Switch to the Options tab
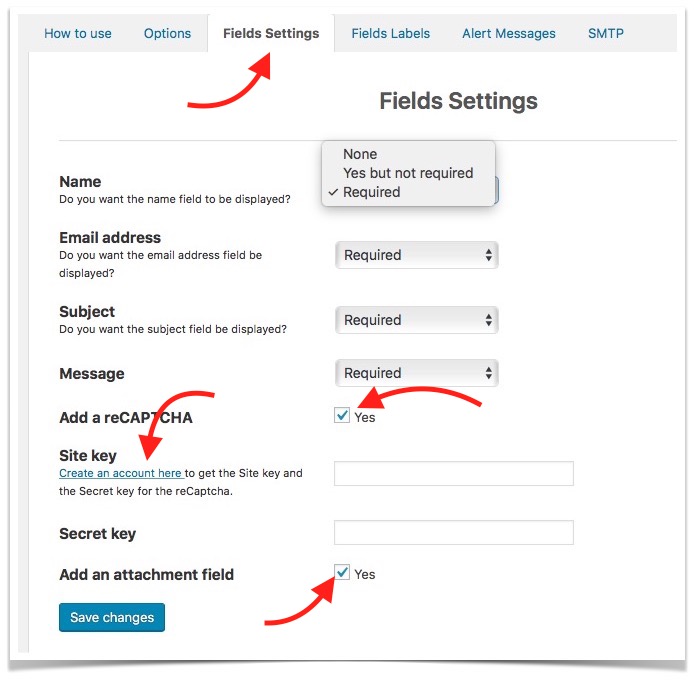699x682 pixels. click(167, 33)
